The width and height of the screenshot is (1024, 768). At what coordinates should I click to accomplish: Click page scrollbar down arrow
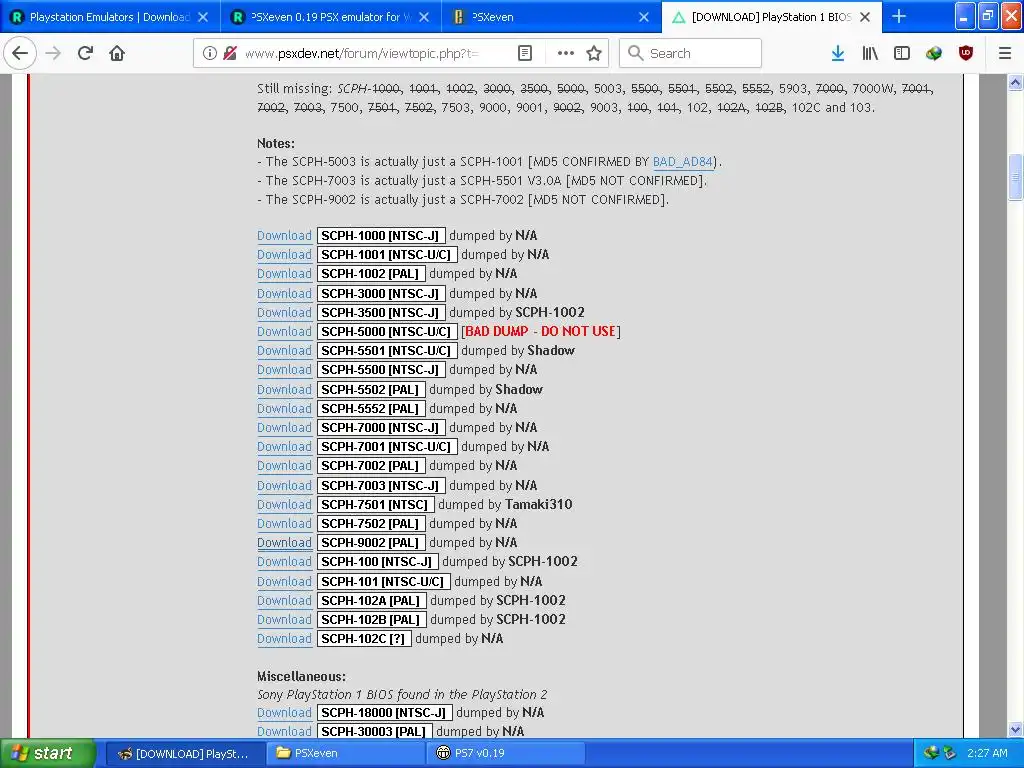1016,729
